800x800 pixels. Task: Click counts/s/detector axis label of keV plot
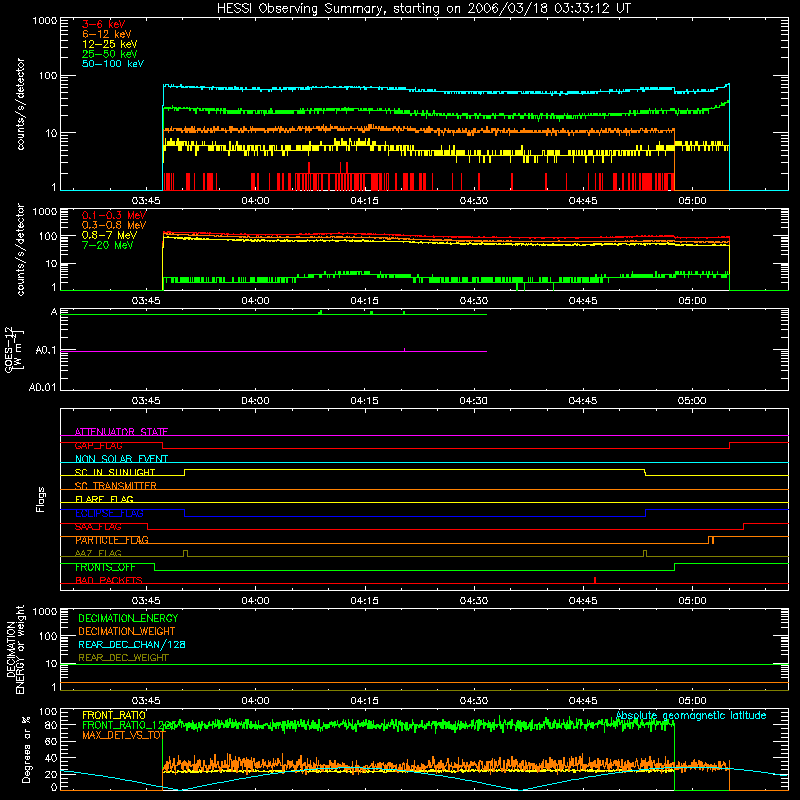click(20, 104)
